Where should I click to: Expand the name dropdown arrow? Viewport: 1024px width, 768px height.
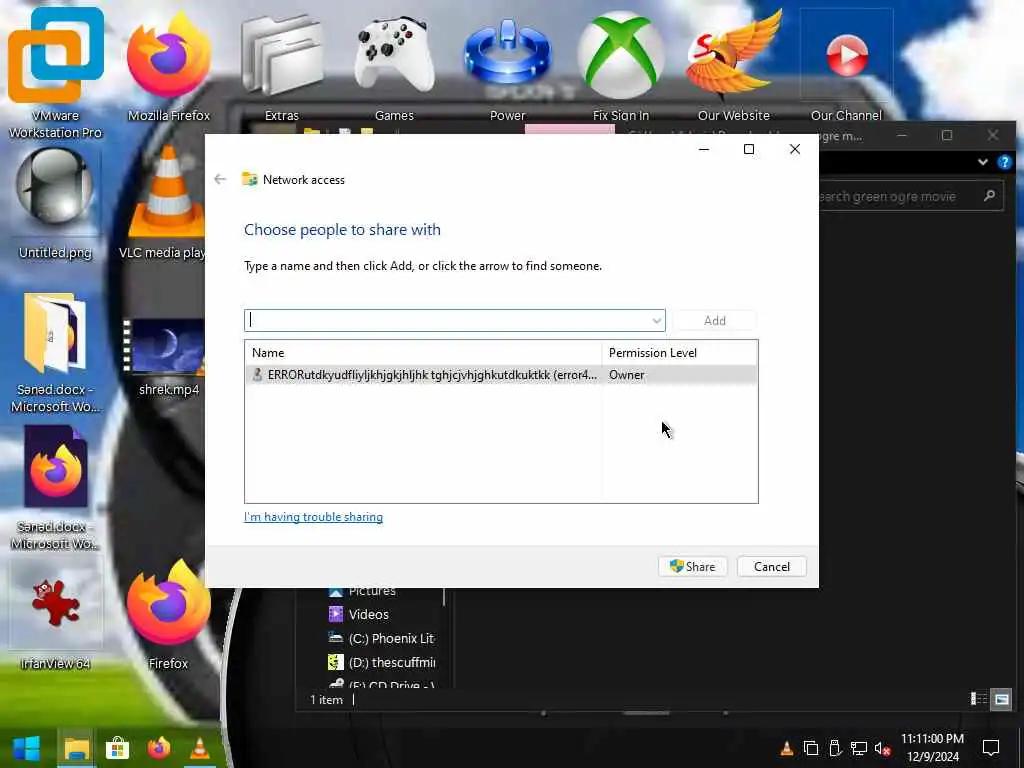[656, 321]
